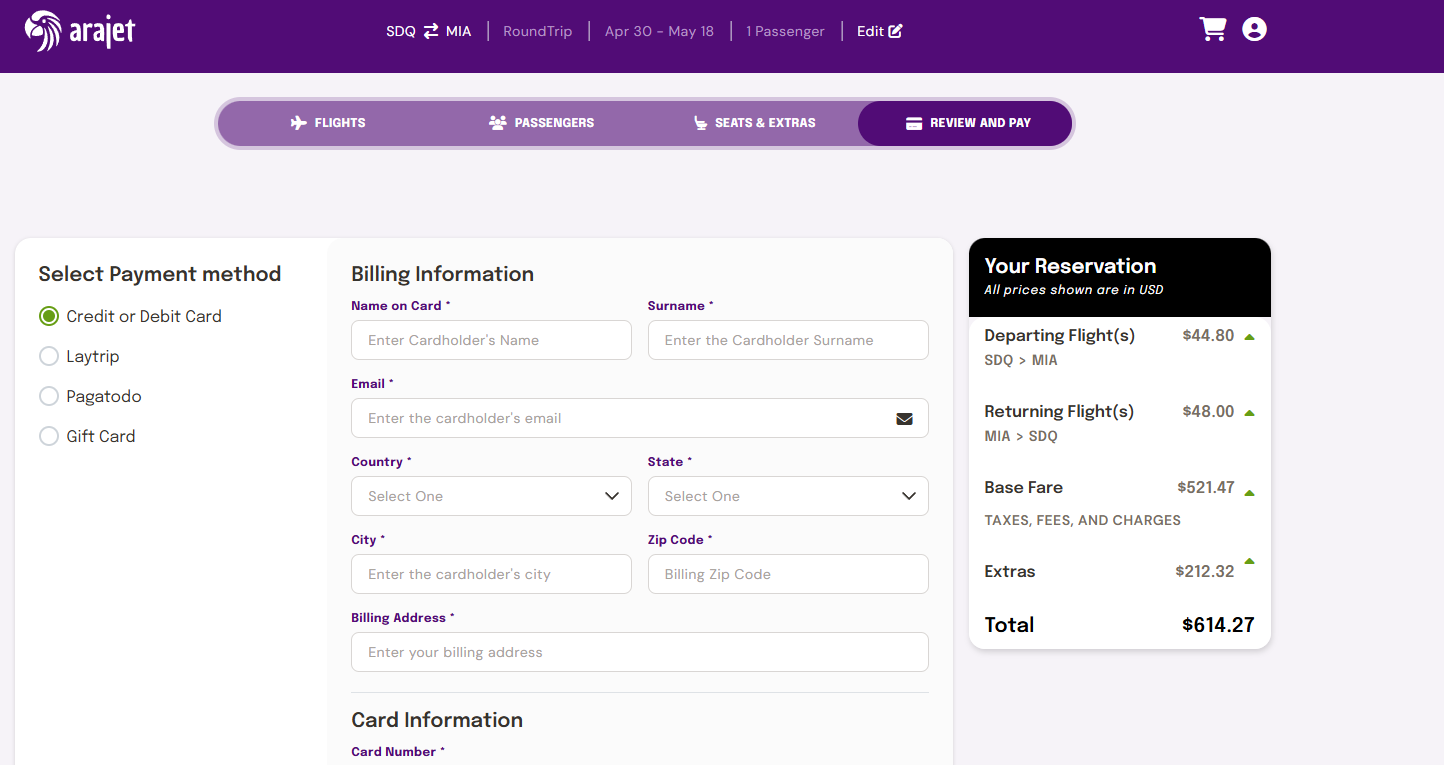1444x765 pixels.
Task: Click the Apr 30 - May 18 dates
Action: [659, 31]
